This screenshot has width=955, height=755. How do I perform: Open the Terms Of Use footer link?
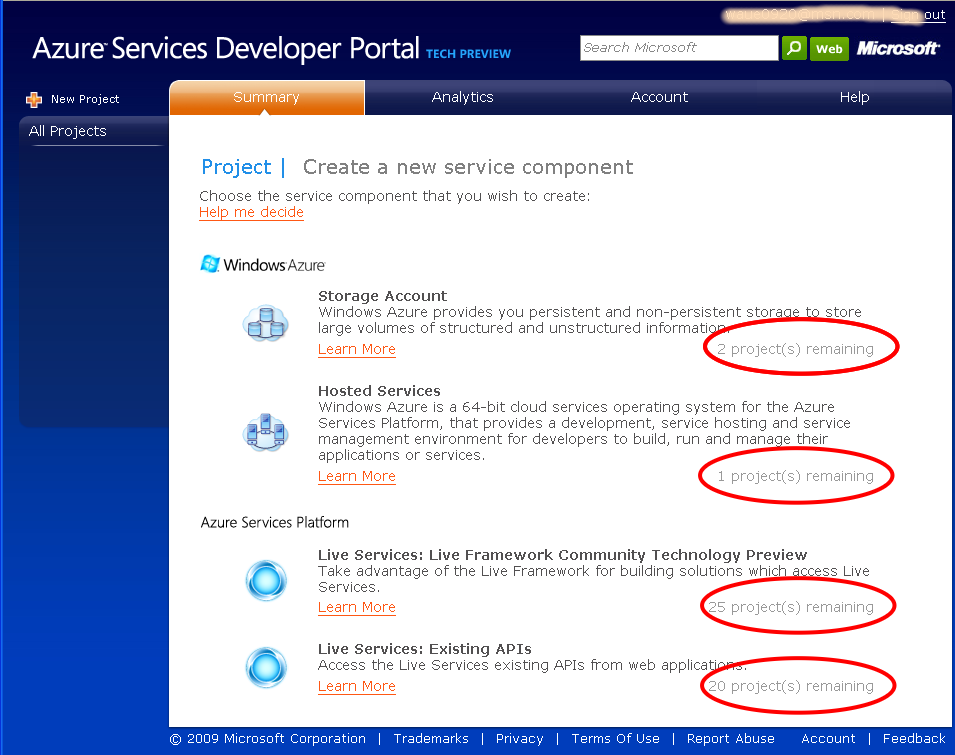coord(615,739)
